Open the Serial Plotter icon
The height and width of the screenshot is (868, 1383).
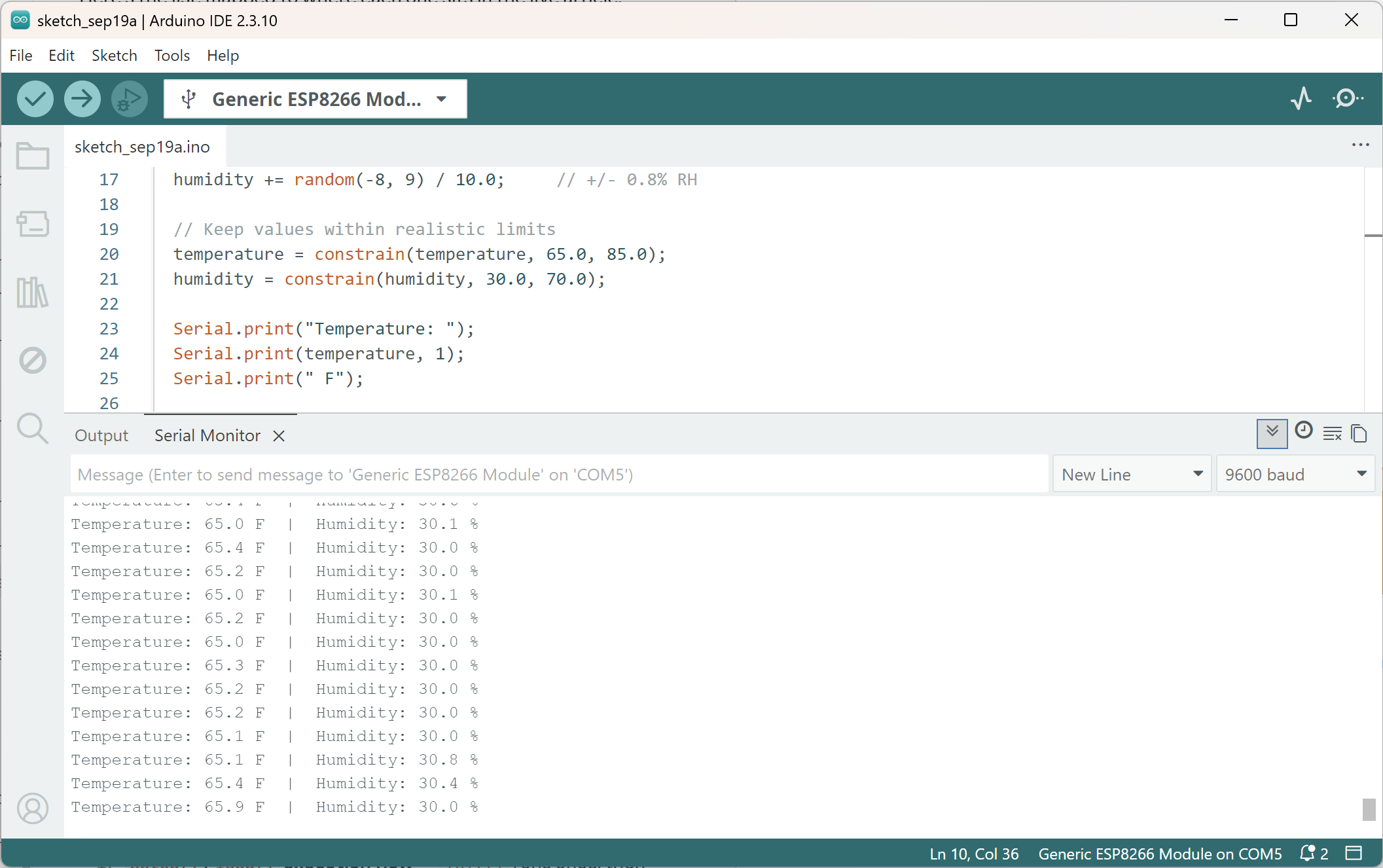point(1301,99)
